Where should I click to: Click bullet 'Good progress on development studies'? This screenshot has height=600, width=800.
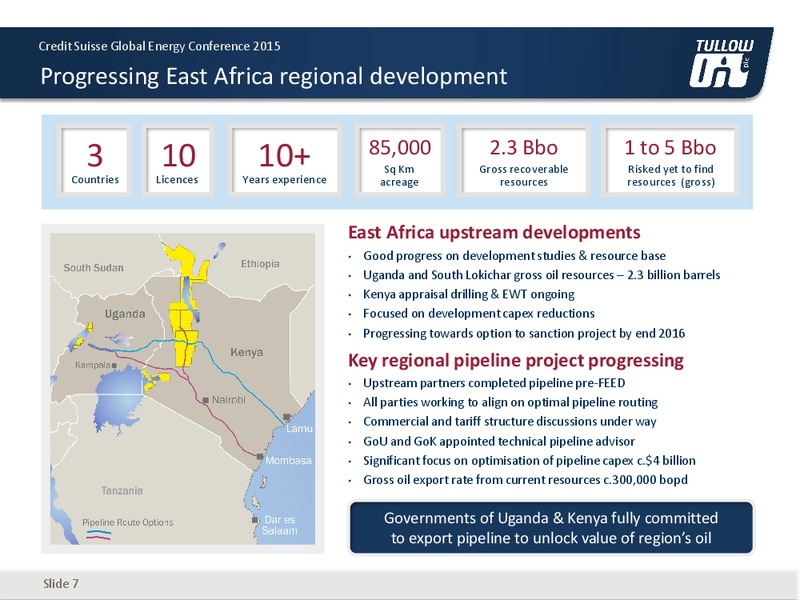coord(514,256)
